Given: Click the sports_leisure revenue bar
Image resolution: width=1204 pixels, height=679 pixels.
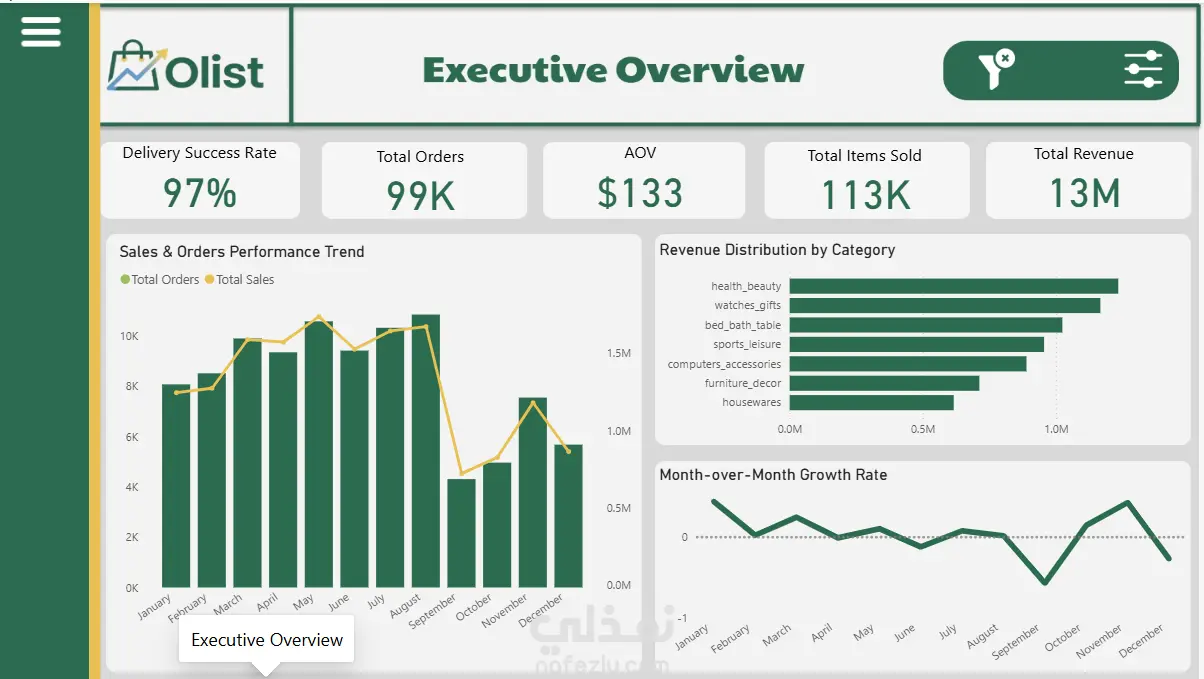Looking at the screenshot, I should 916,344.
